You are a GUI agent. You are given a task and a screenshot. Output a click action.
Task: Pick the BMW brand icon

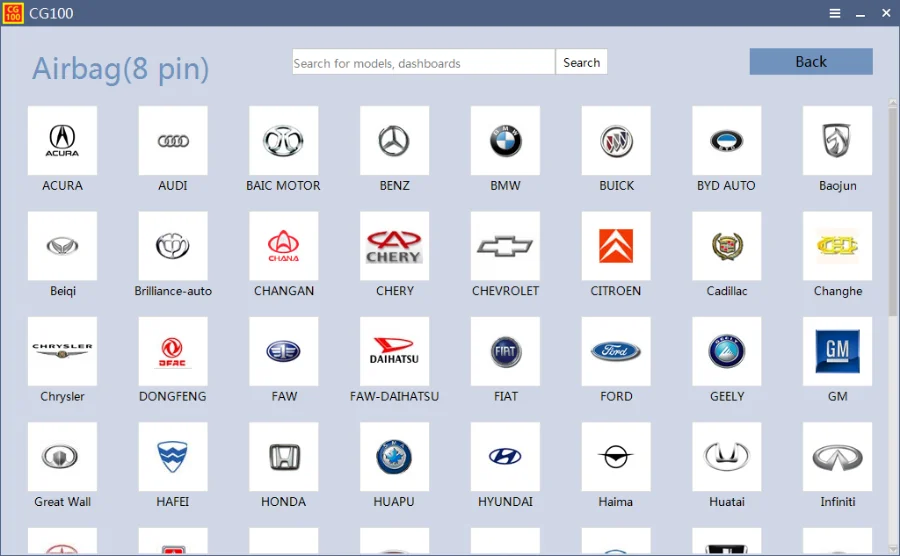[505, 141]
